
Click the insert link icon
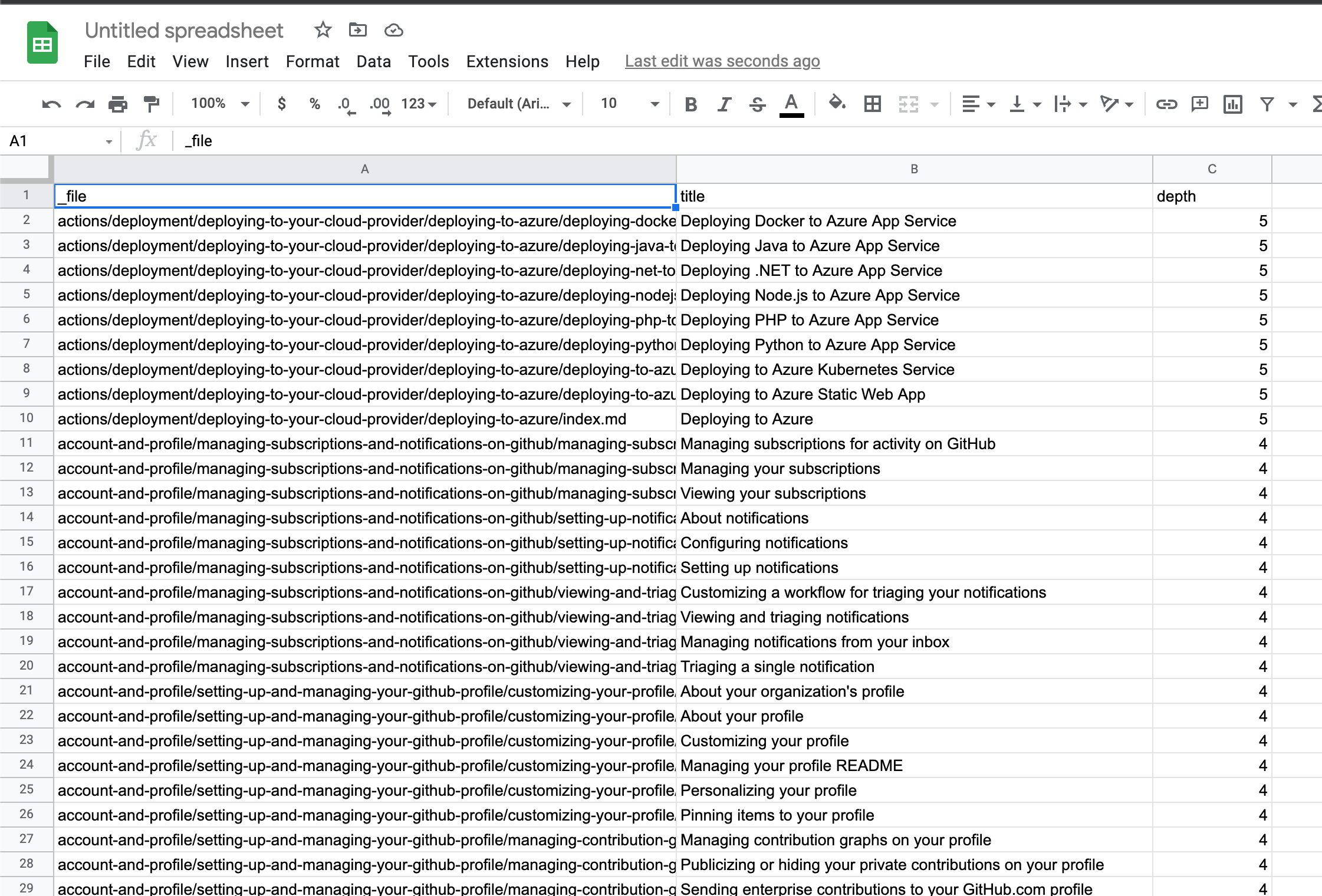1166,104
